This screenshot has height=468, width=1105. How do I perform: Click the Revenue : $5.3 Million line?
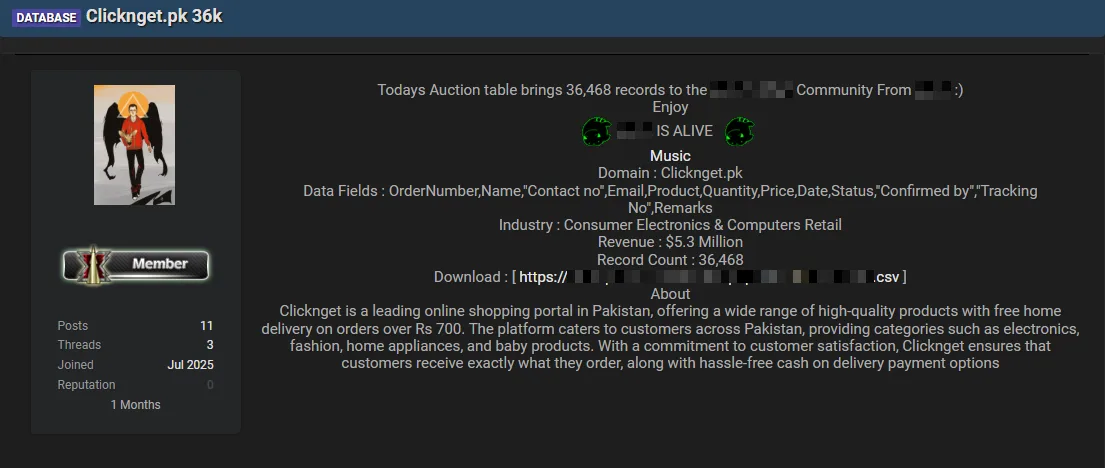(670, 242)
